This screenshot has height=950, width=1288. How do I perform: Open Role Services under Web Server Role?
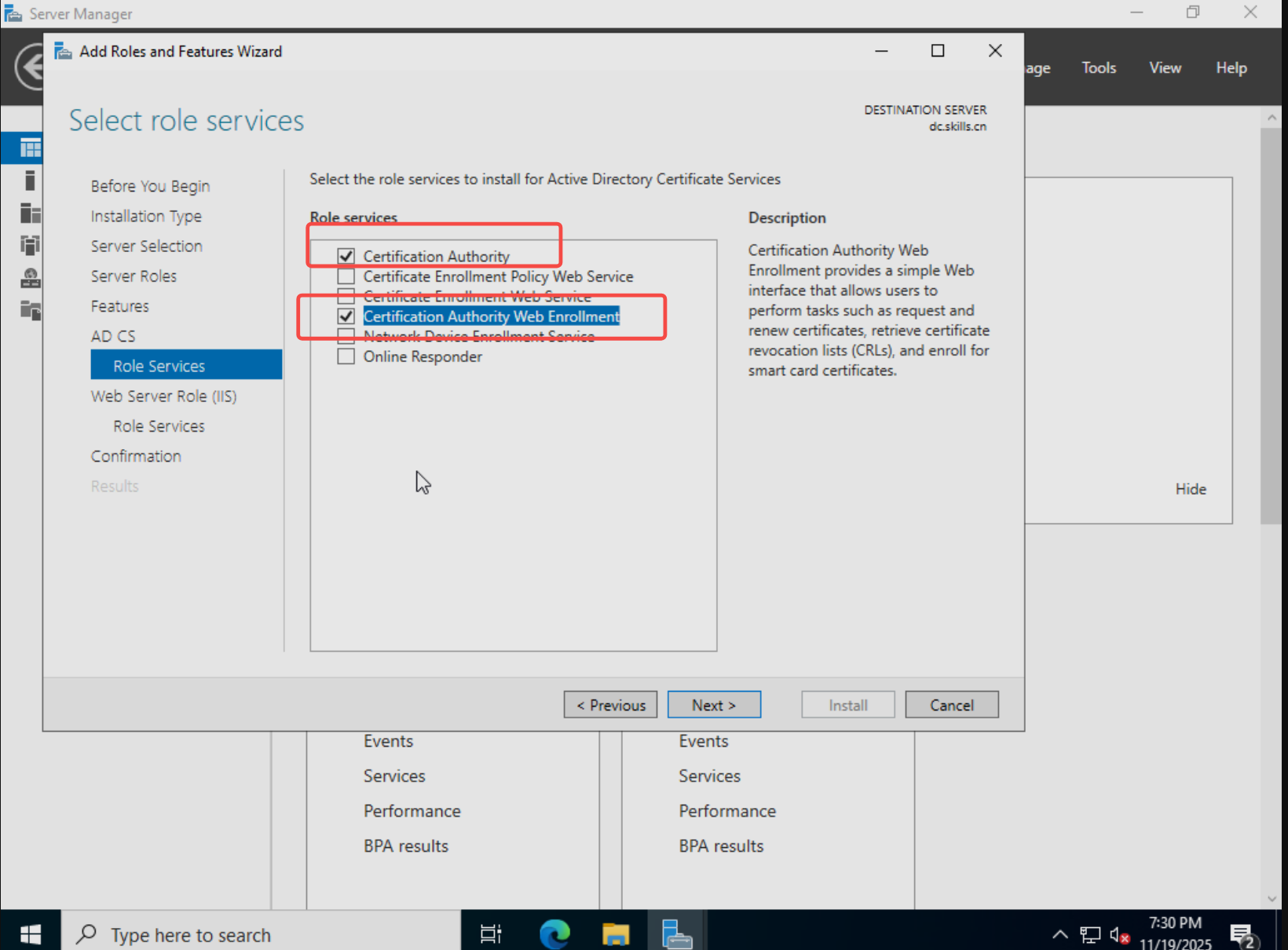coord(159,426)
